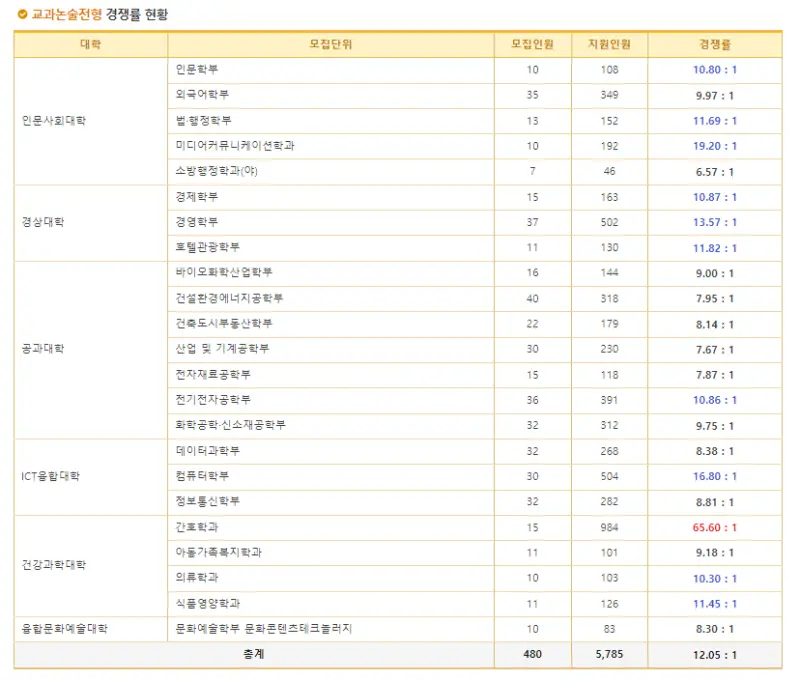This screenshot has height=681, width=800.
Task: Click the 16.80 : 1 competition ratio
Action: 715,476
